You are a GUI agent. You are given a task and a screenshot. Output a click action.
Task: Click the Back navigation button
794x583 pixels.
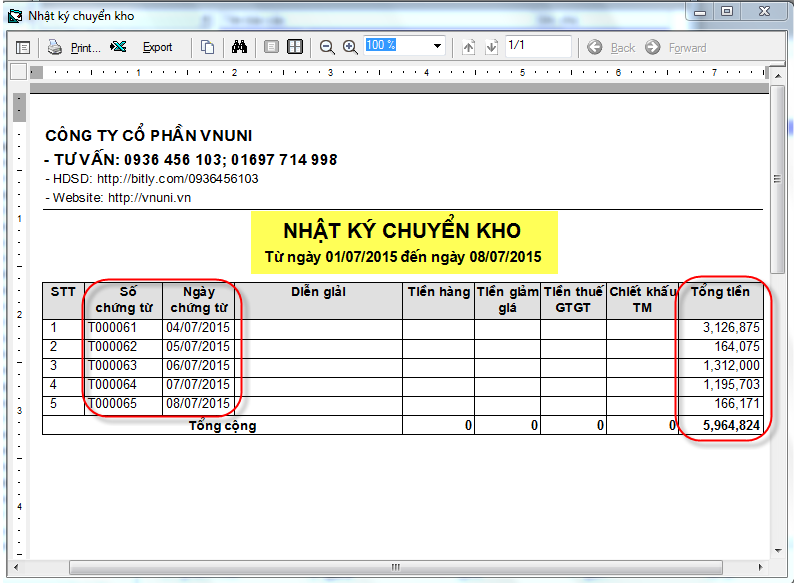(x=611, y=47)
